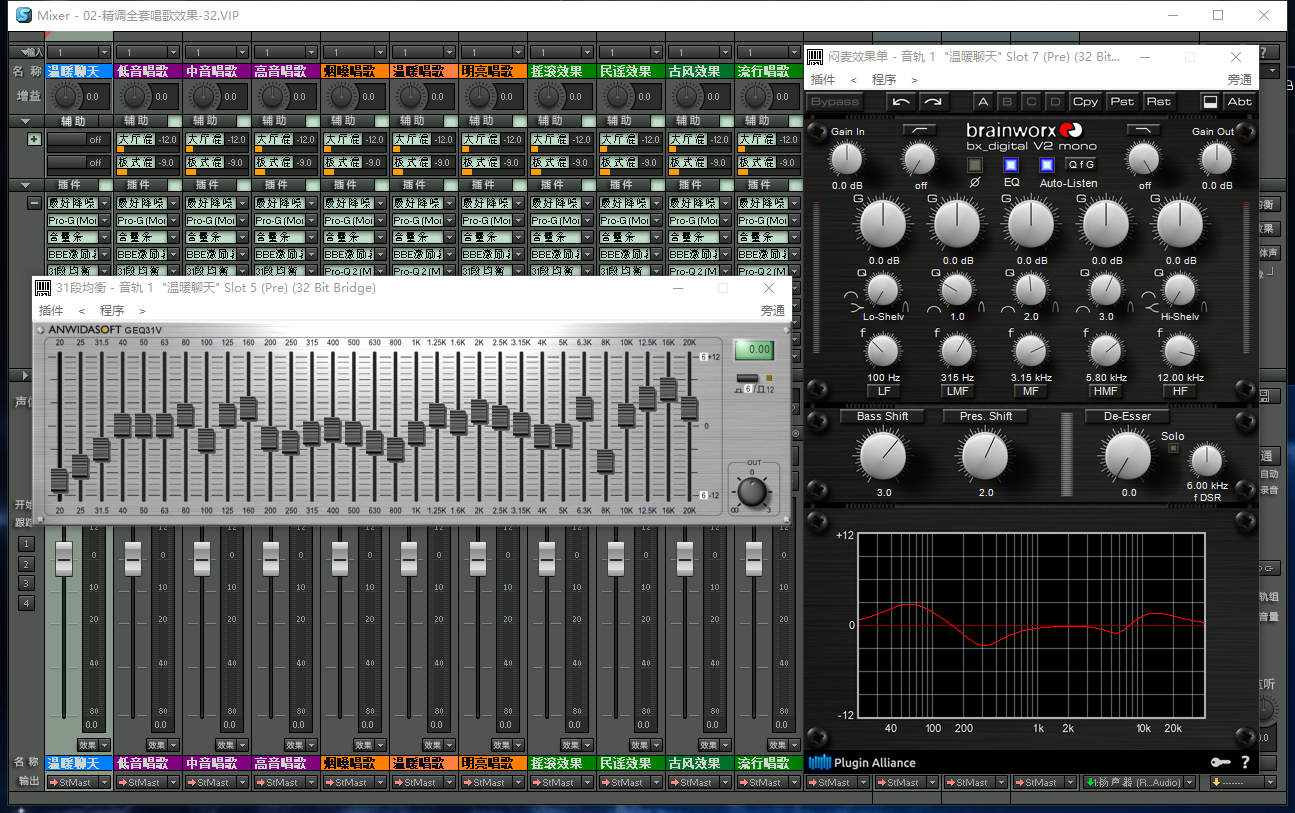Turn the Gain Out knob

1216,158
